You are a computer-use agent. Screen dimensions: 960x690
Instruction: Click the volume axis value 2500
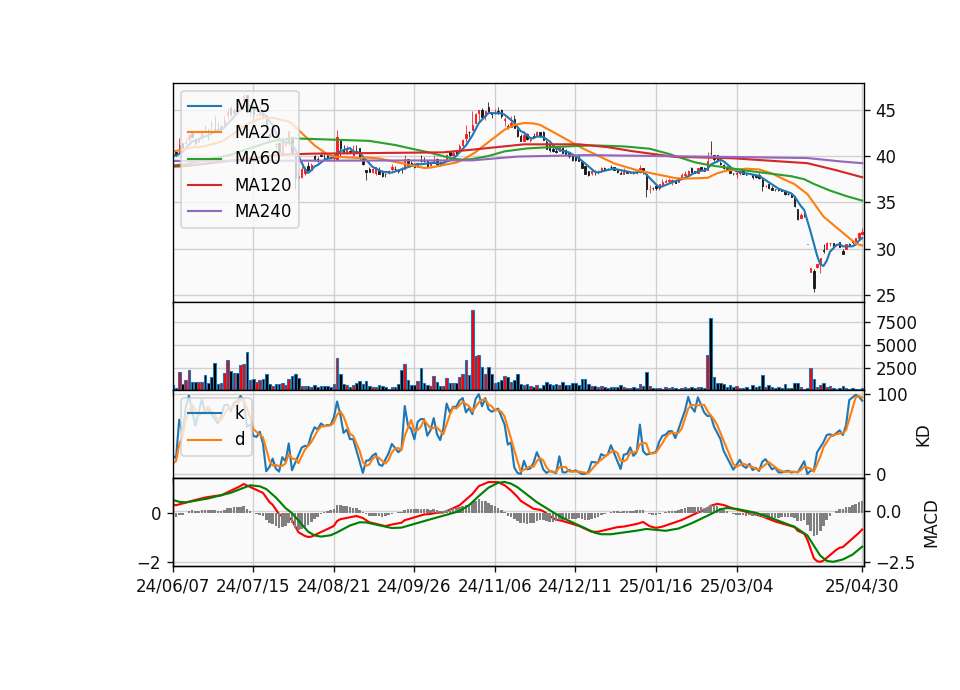pyautogui.click(x=896, y=369)
